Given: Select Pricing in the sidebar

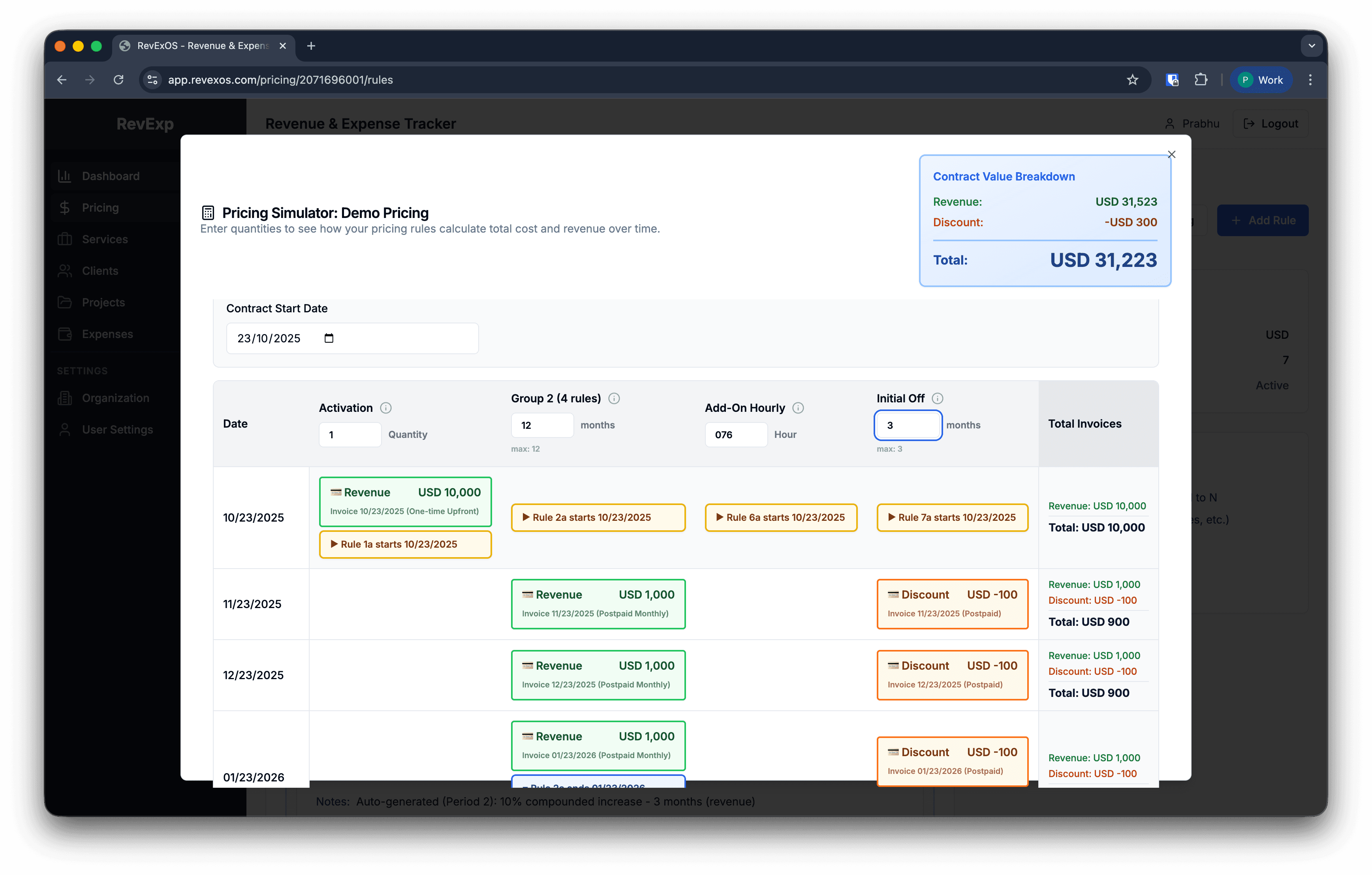Looking at the screenshot, I should [x=100, y=207].
